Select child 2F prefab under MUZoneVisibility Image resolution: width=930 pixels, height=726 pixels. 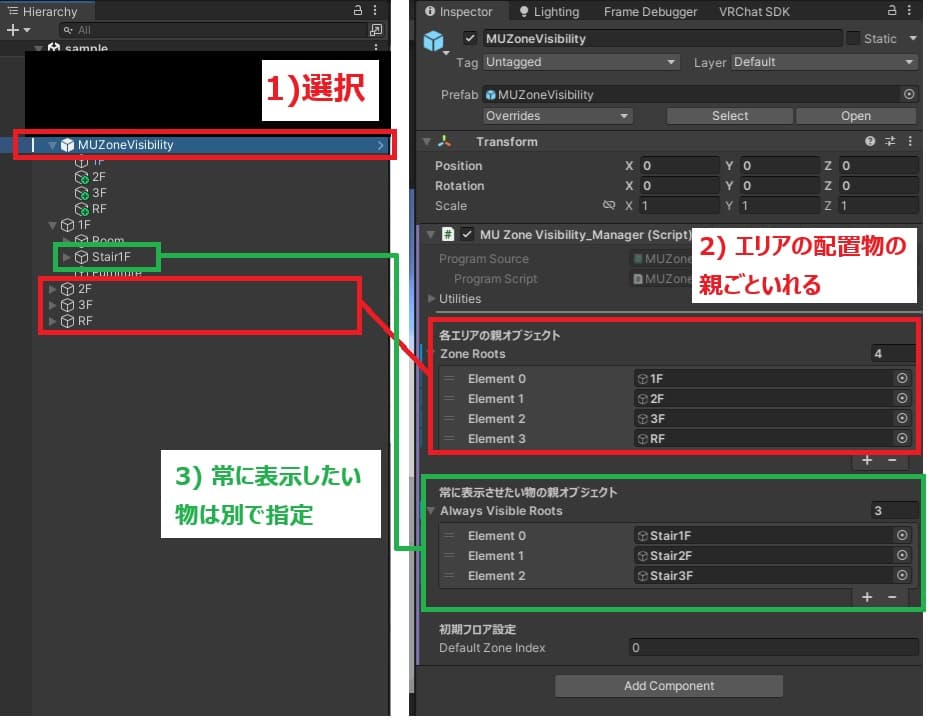91,177
